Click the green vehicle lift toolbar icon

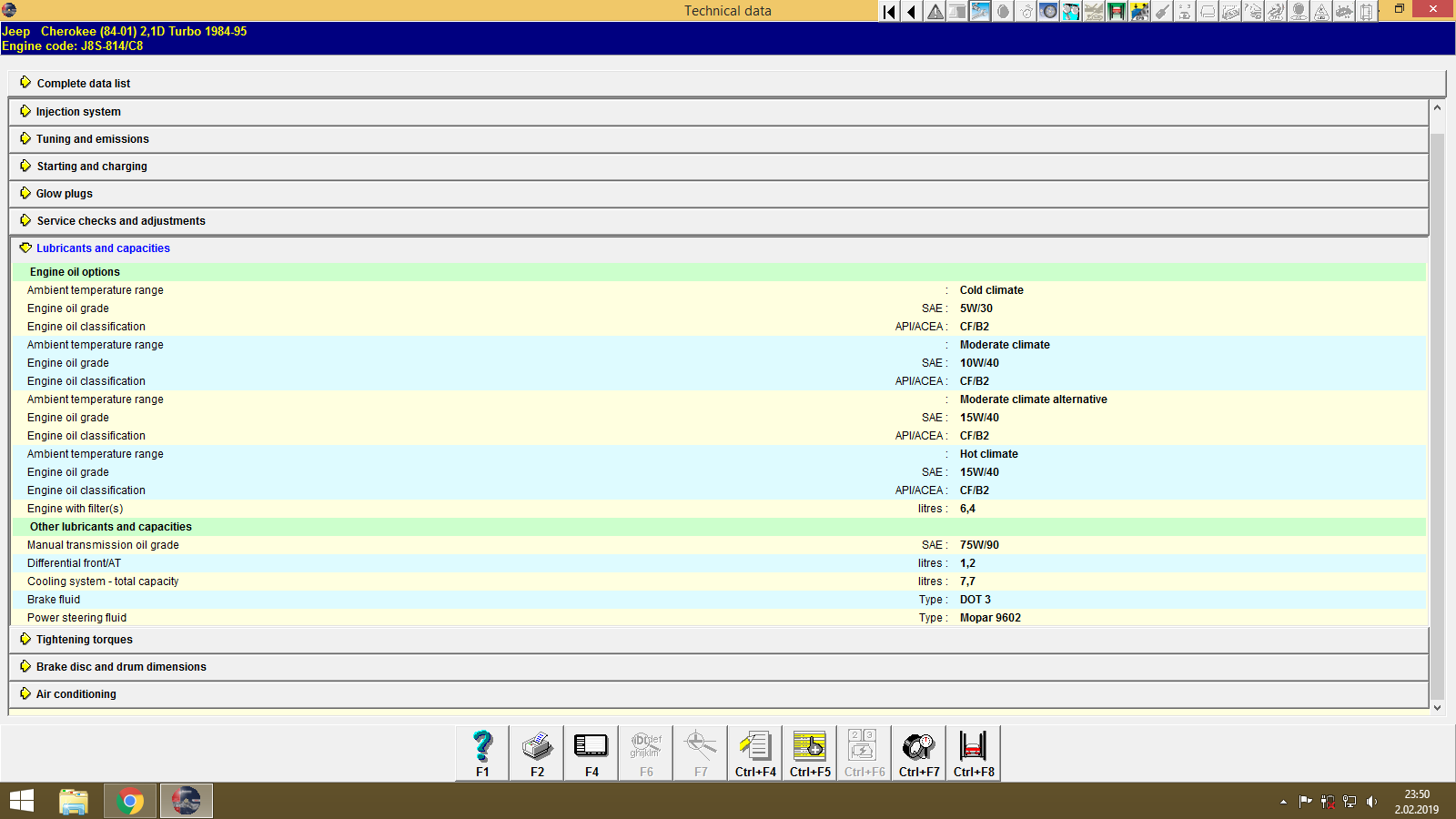[x=1117, y=12]
